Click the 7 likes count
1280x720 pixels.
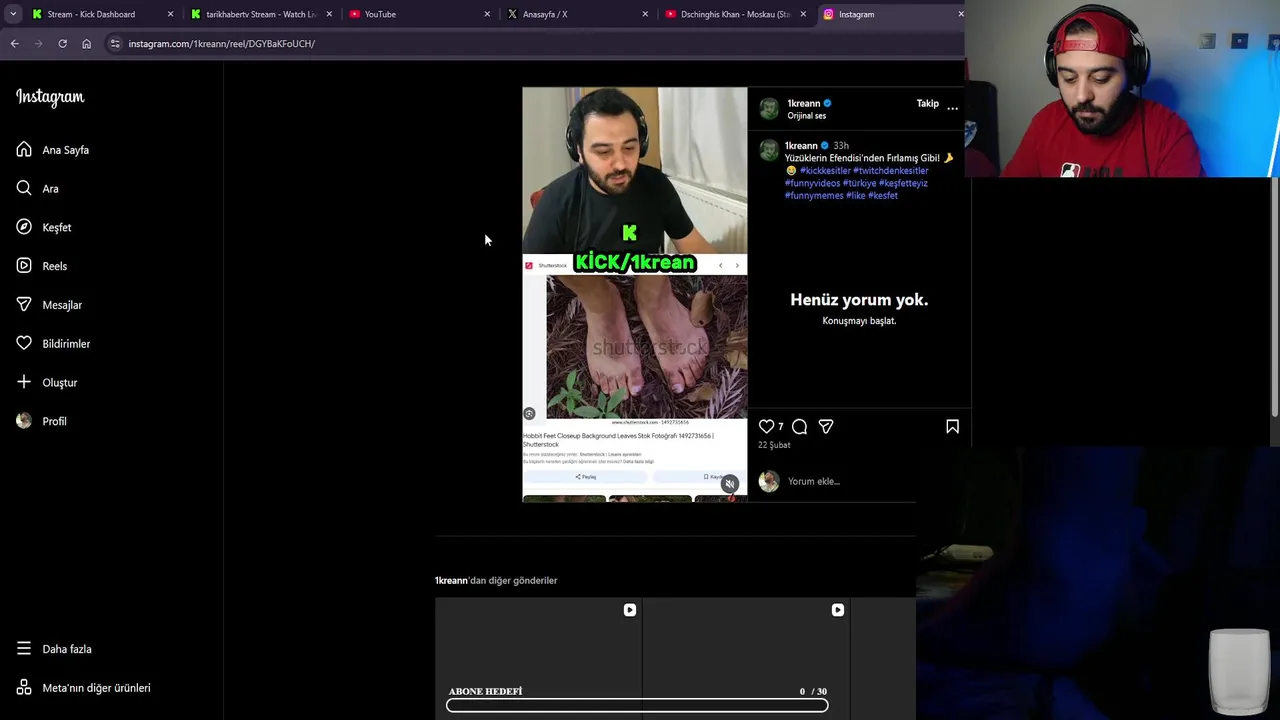click(x=780, y=427)
